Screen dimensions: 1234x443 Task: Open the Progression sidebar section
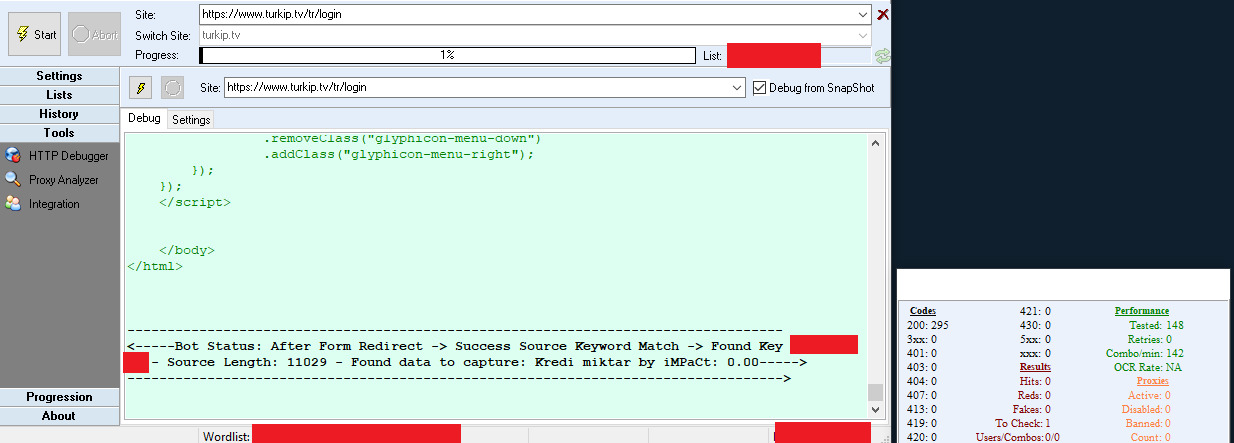tap(59, 397)
